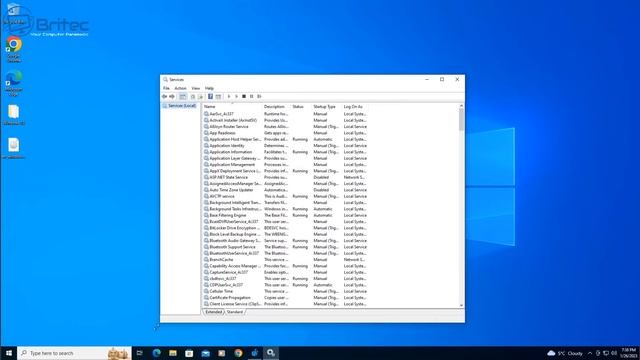The height and width of the screenshot is (360, 640).
Task: Click the Stop Service square icon
Action: point(244,97)
